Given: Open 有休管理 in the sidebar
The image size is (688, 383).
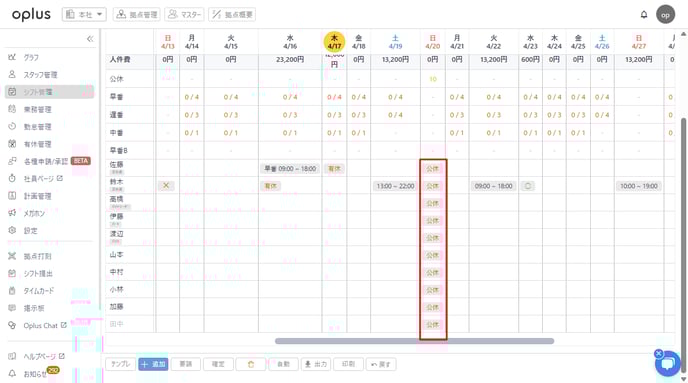Looking at the screenshot, I should (38, 144).
